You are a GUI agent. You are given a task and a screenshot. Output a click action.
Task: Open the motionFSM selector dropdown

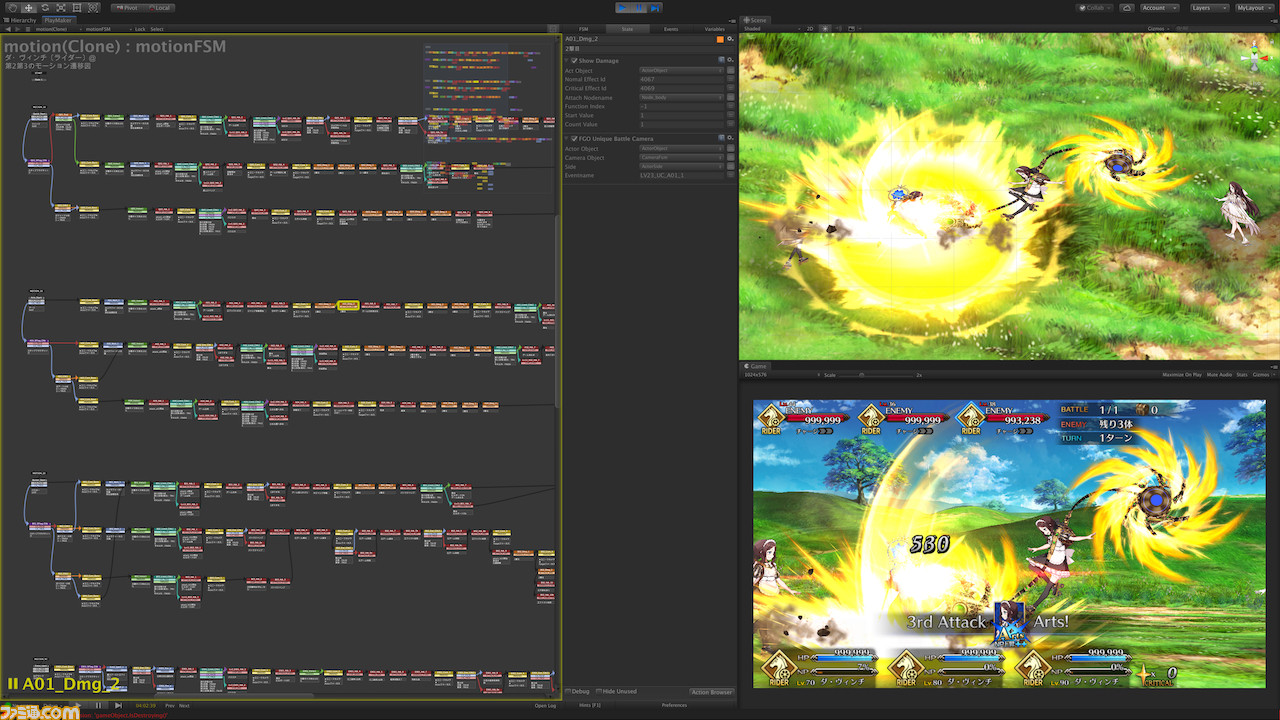tap(108, 29)
